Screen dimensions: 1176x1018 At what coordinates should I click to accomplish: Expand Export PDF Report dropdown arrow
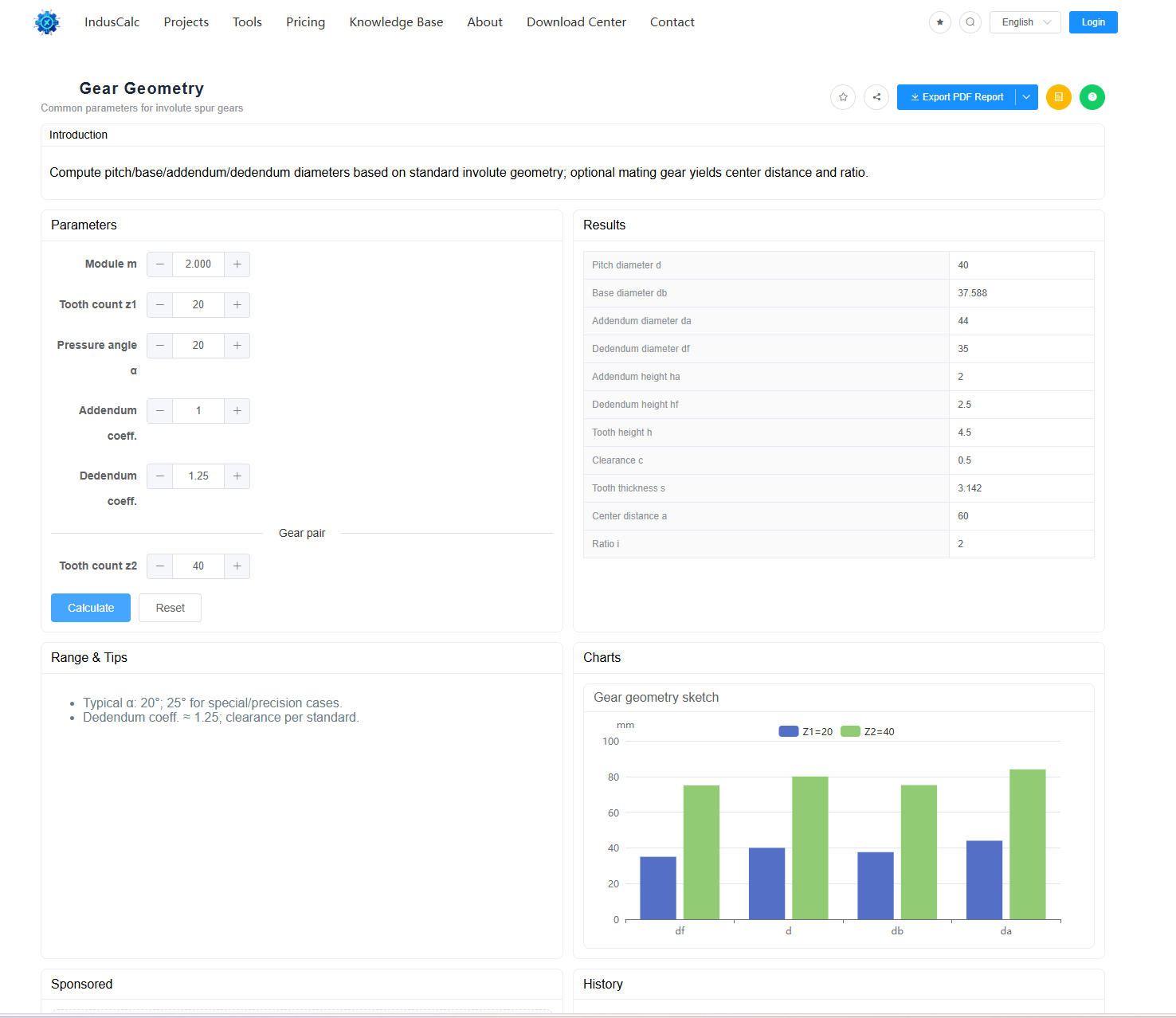1027,97
